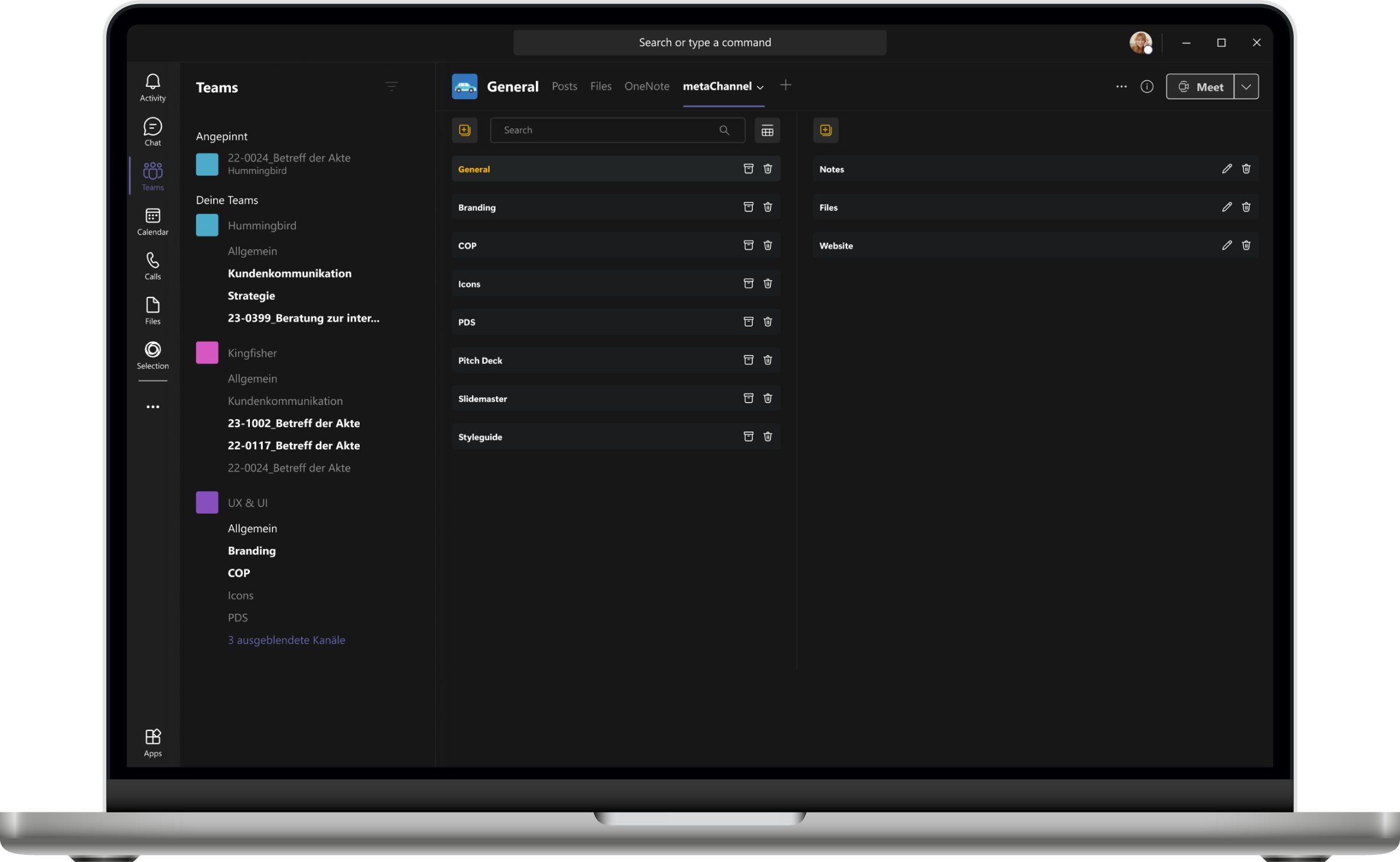Open COP channel in Teams list
The width and height of the screenshot is (1400, 862).
pyautogui.click(x=239, y=573)
